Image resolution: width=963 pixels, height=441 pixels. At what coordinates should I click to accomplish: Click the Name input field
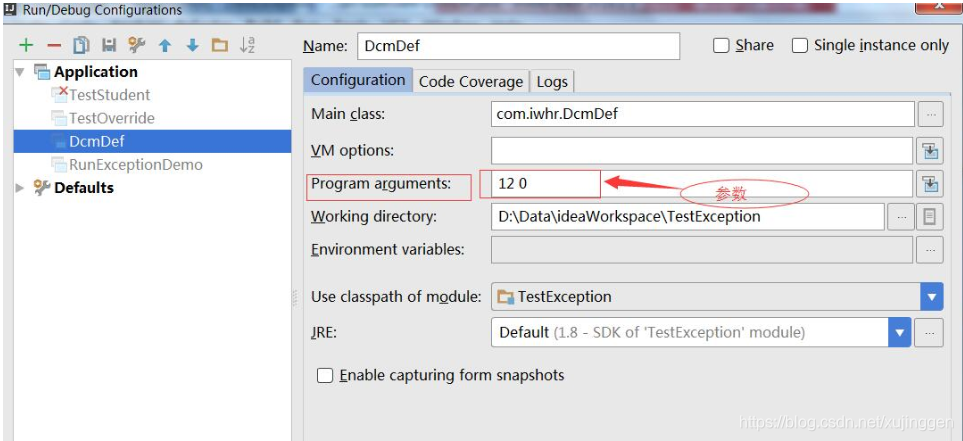coord(518,45)
